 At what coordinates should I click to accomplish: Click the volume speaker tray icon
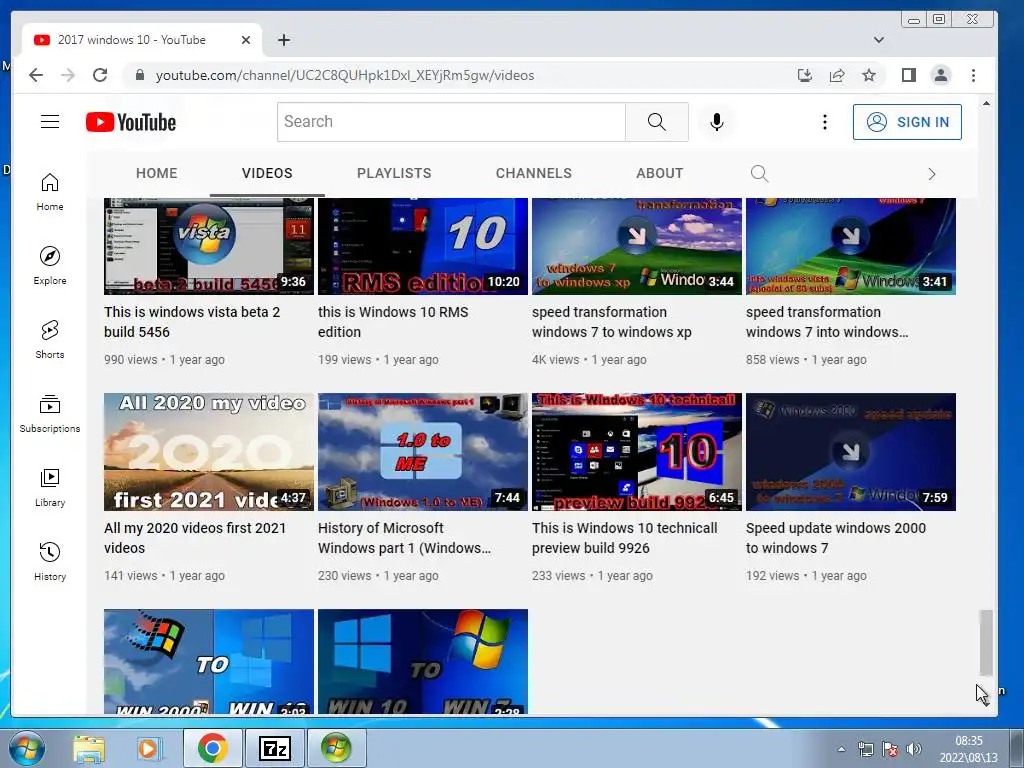(914, 749)
